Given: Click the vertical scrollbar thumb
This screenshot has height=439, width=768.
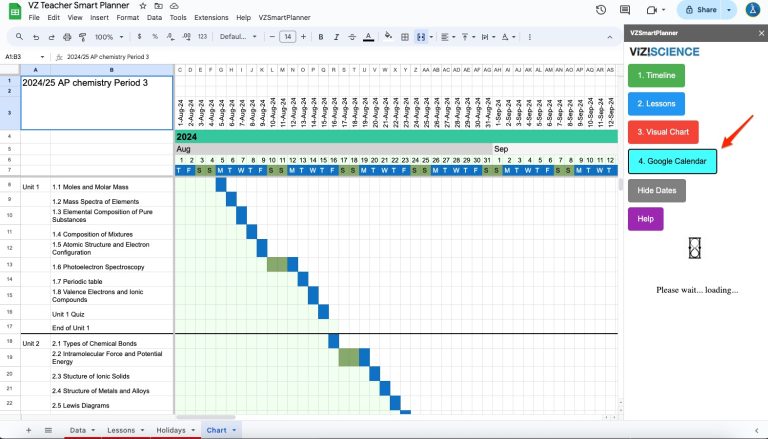Looking at the screenshot, I should click(x=621, y=185).
